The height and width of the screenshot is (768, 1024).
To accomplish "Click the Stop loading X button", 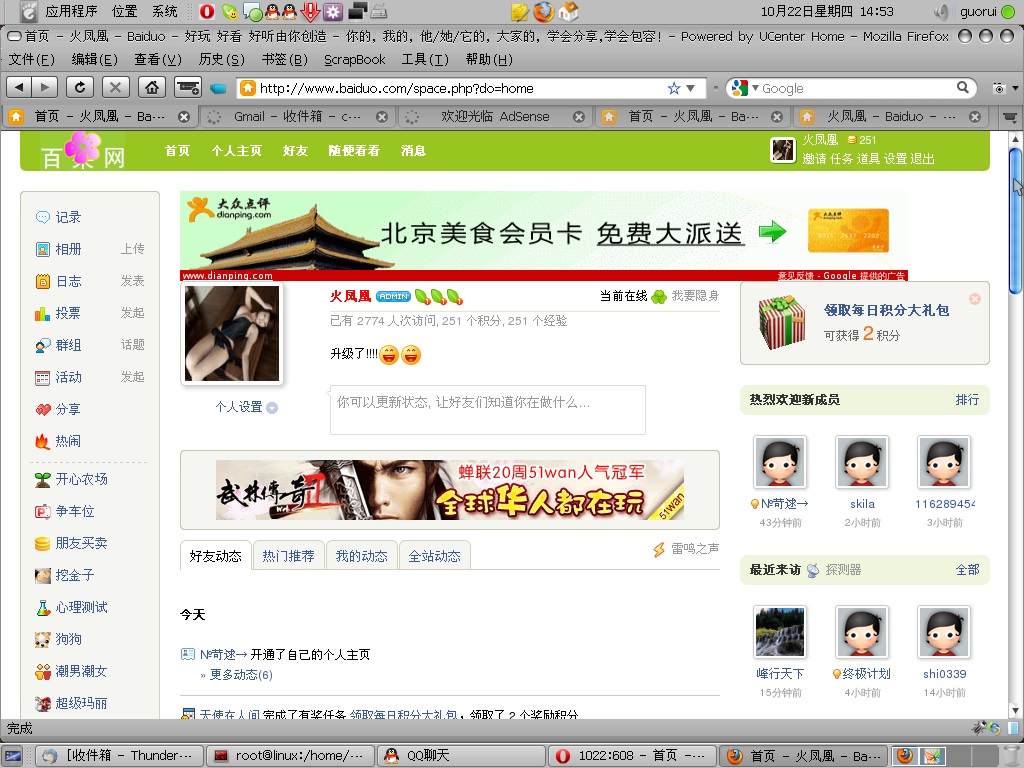I will click(115, 87).
